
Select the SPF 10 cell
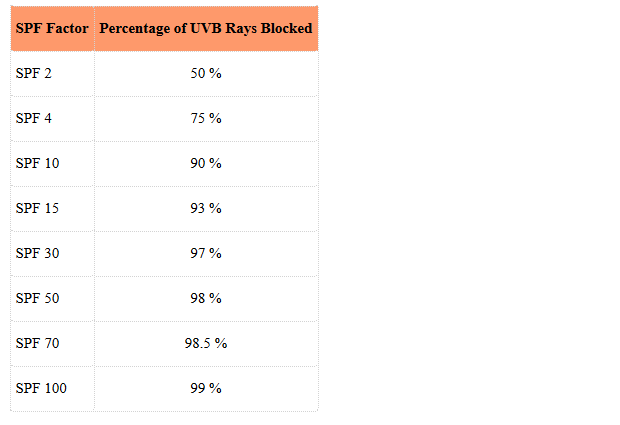click(x=52, y=164)
